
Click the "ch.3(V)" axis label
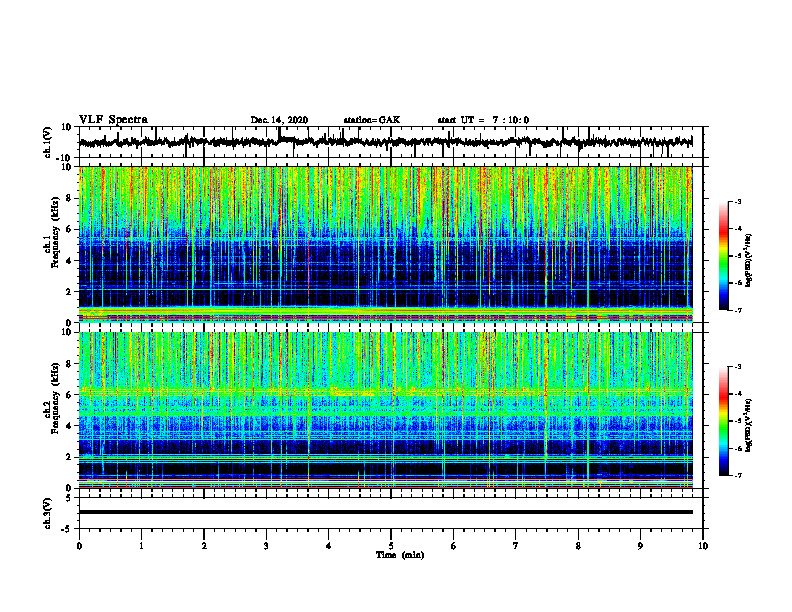coord(48,513)
